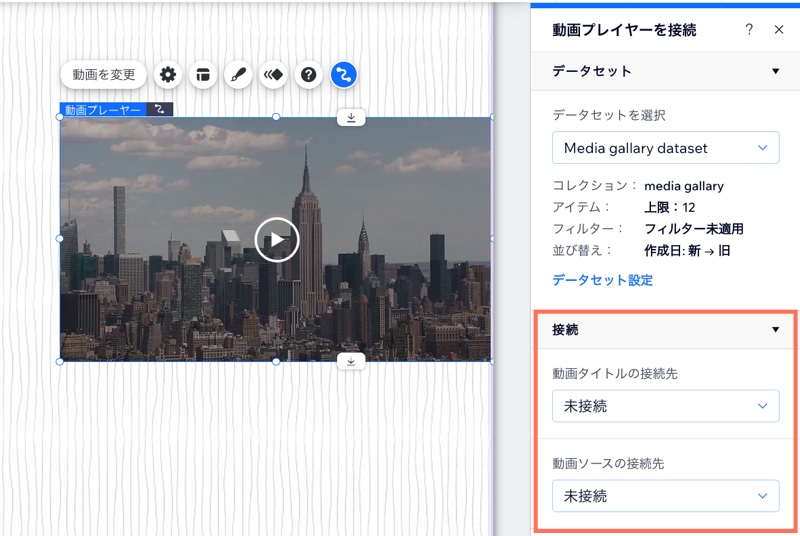This screenshot has height=536, width=800.
Task: Click the 作成日: 新 → 旧 sort value
Action: (687, 250)
